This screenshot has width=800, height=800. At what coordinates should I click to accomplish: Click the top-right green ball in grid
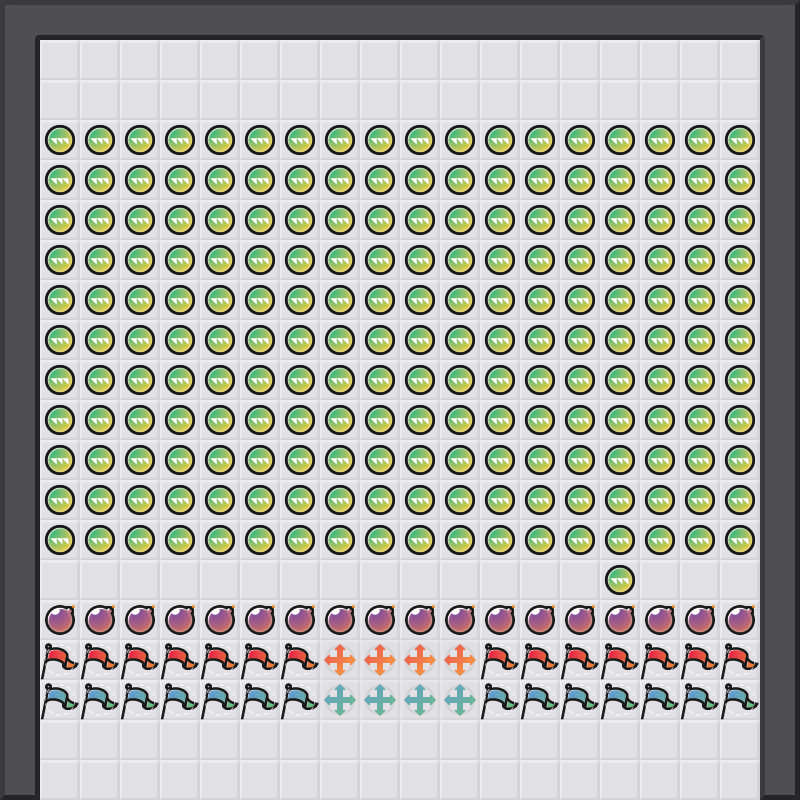pos(740,140)
